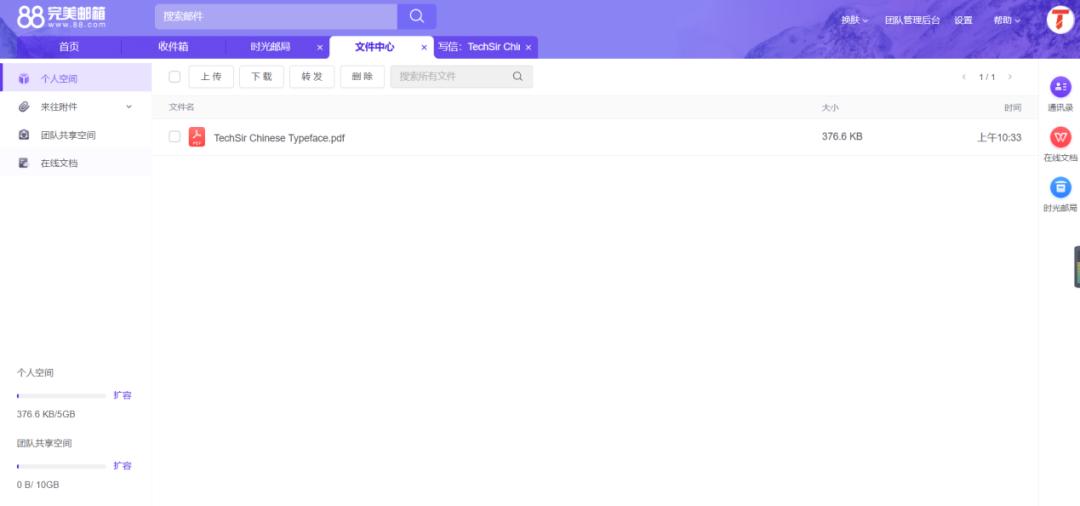Click 扩容 link for 团队共享空间

coord(123,465)
